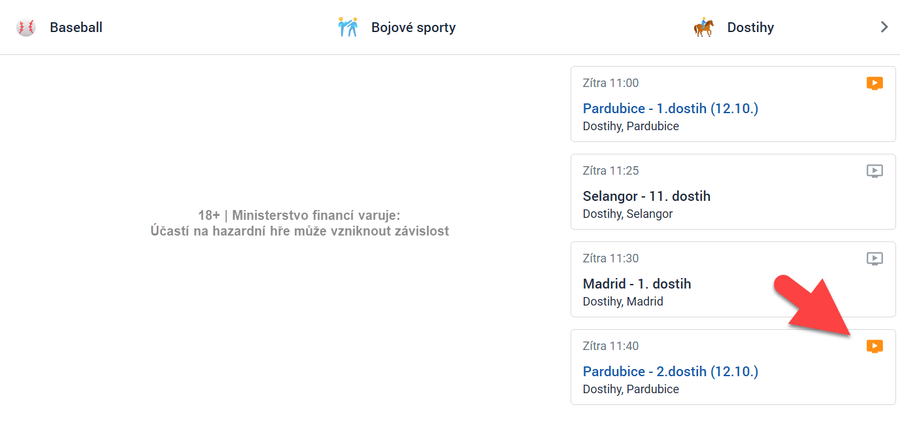Open the Baseball category tab
This screenshot has width=900, height=422.
[76, 27]
